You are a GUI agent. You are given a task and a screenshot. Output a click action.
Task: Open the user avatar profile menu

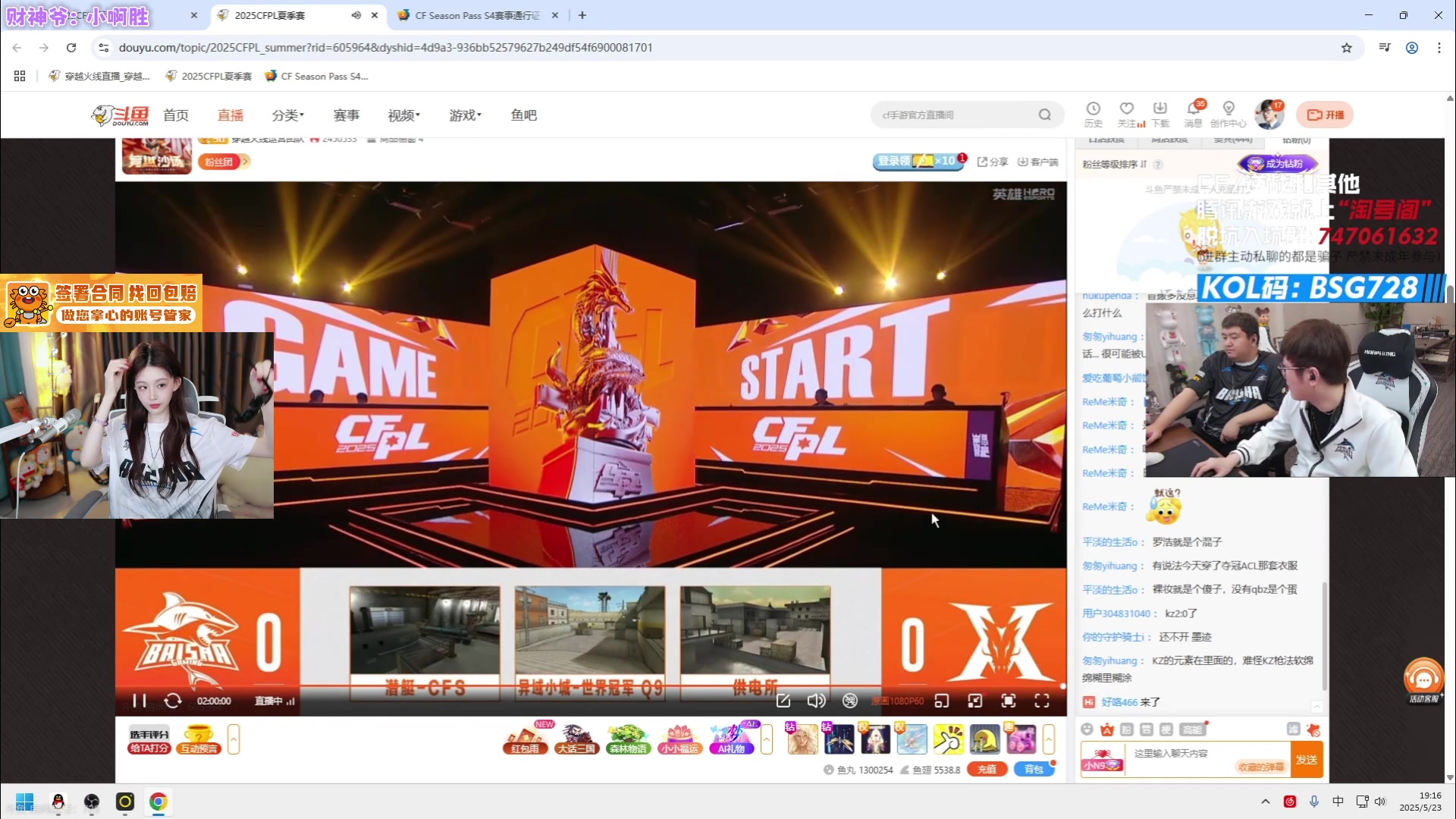pos(1269,115)
